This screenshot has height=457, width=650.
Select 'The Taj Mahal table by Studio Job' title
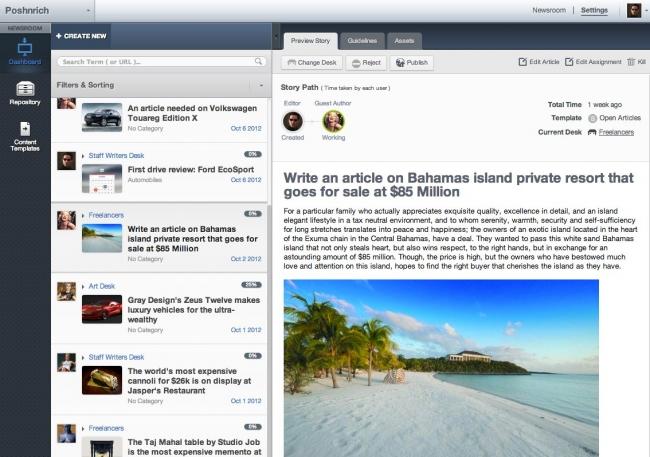click(x=194, y=447)
